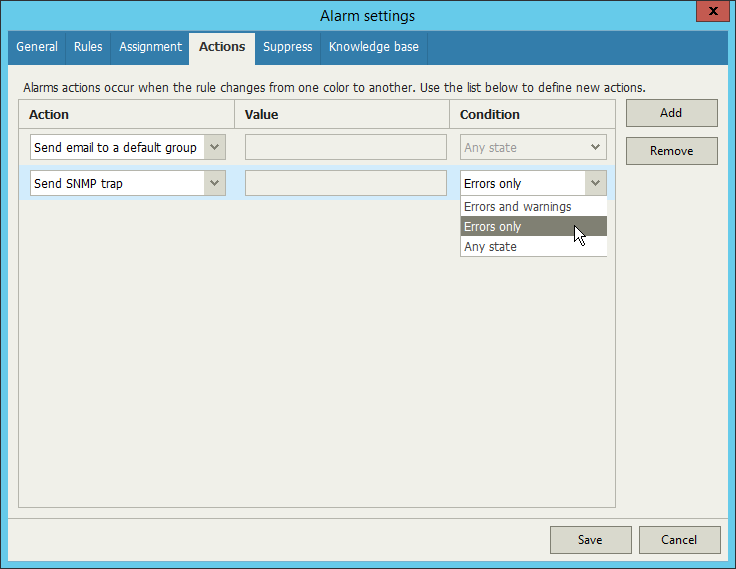Save the alarm settings
Screen dimensions: 736x569
tap(590, 539)
